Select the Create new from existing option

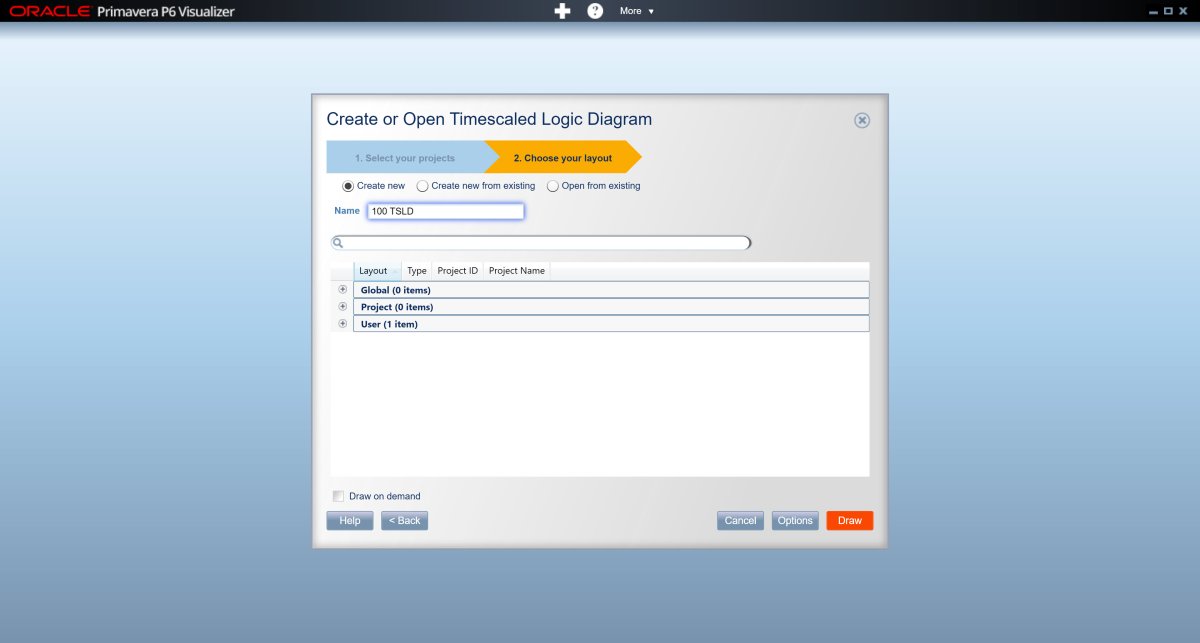click(x=421, y=186)
